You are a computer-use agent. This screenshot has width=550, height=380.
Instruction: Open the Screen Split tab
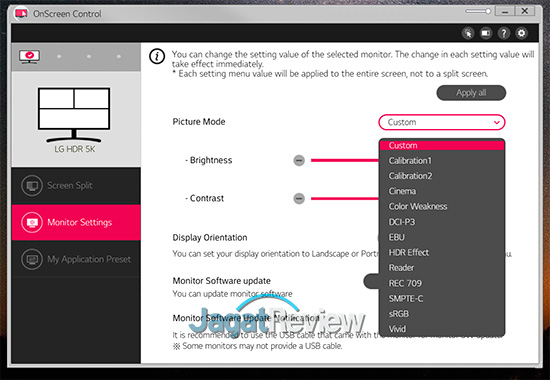click(76, 186)
